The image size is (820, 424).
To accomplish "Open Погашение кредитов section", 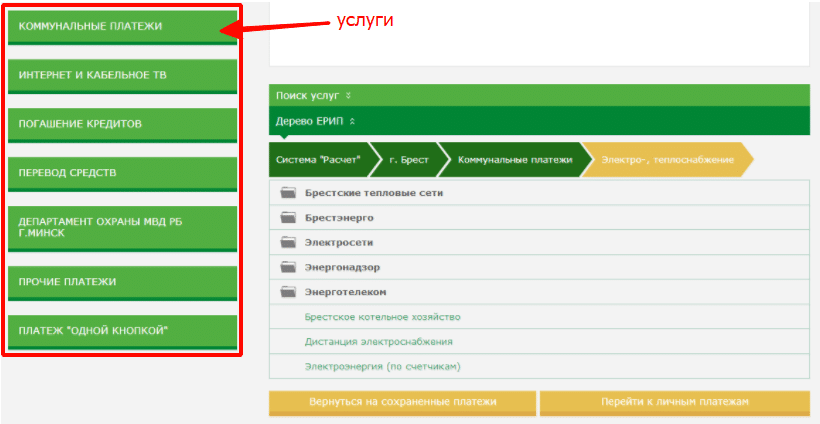I will (122, 125).
